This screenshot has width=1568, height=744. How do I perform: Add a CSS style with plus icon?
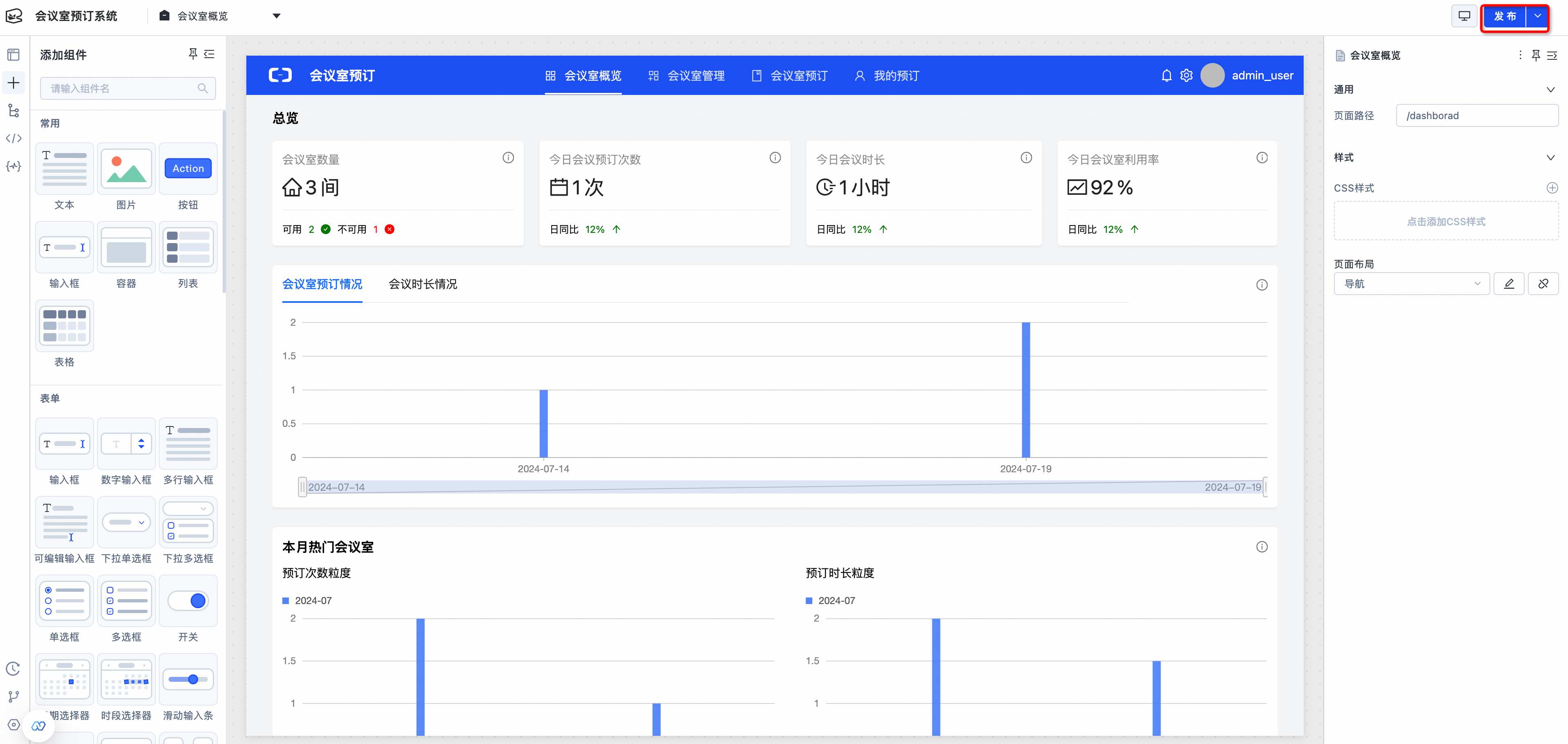[1552, 188]
